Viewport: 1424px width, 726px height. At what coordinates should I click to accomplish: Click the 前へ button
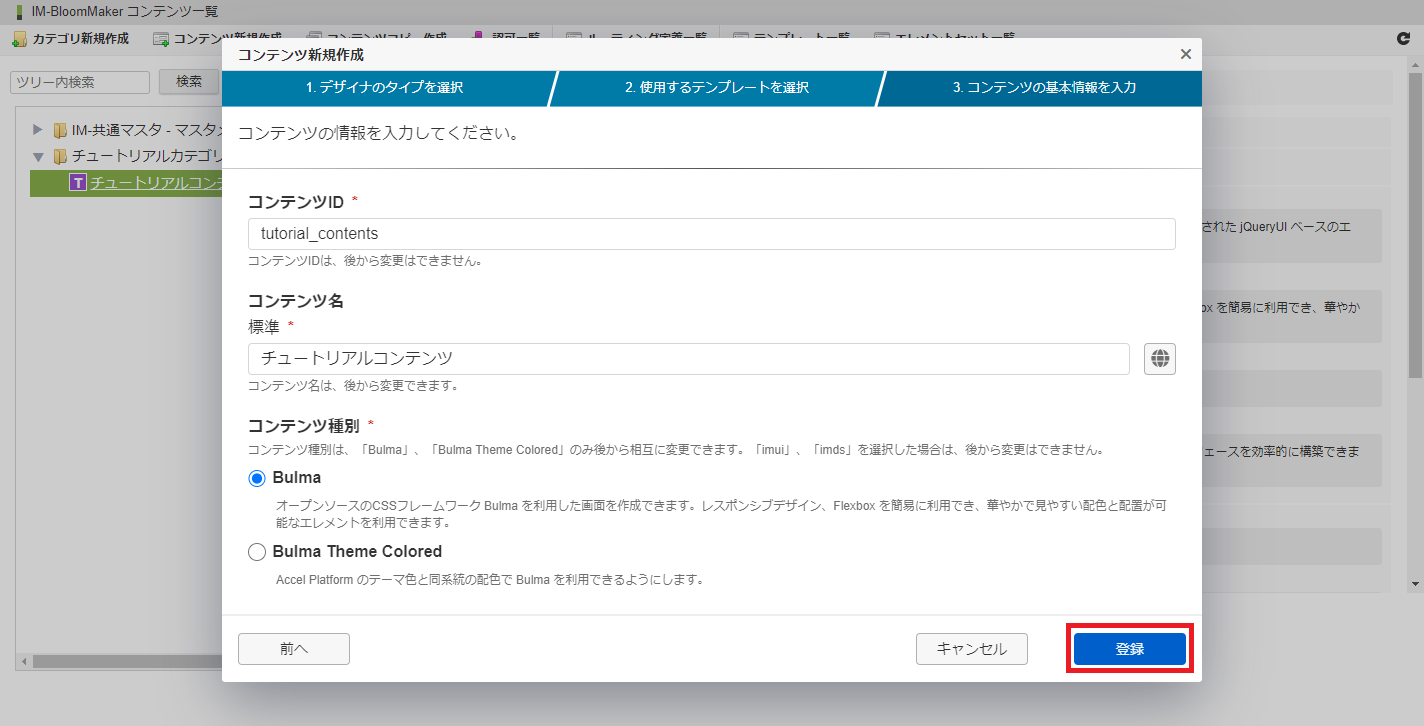pyautogui.click(x=294, y=649)
